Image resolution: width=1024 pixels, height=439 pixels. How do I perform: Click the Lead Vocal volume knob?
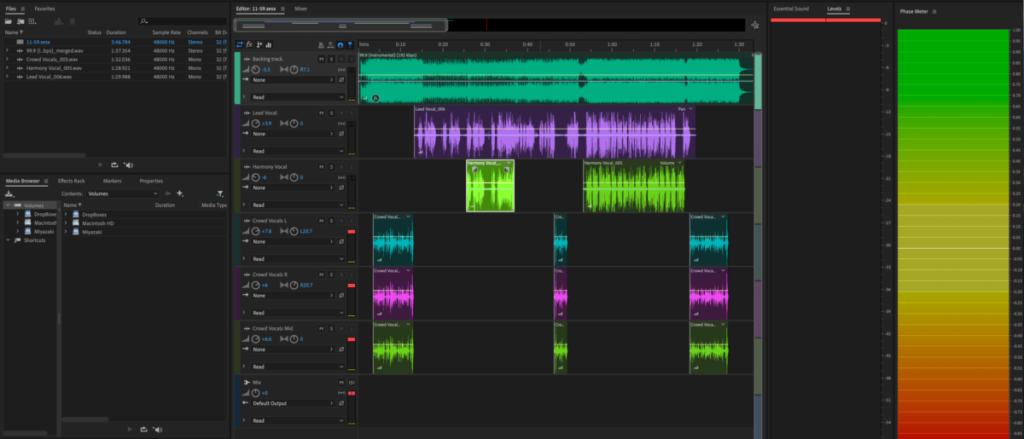click(x=256, y=123)
